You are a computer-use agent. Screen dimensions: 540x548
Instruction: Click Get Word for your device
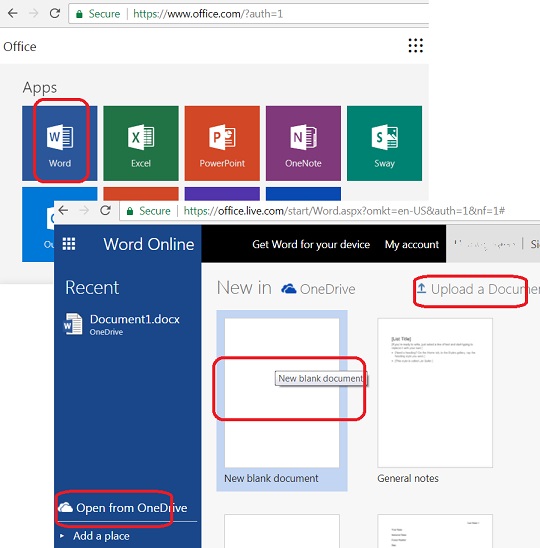point(311,244)
